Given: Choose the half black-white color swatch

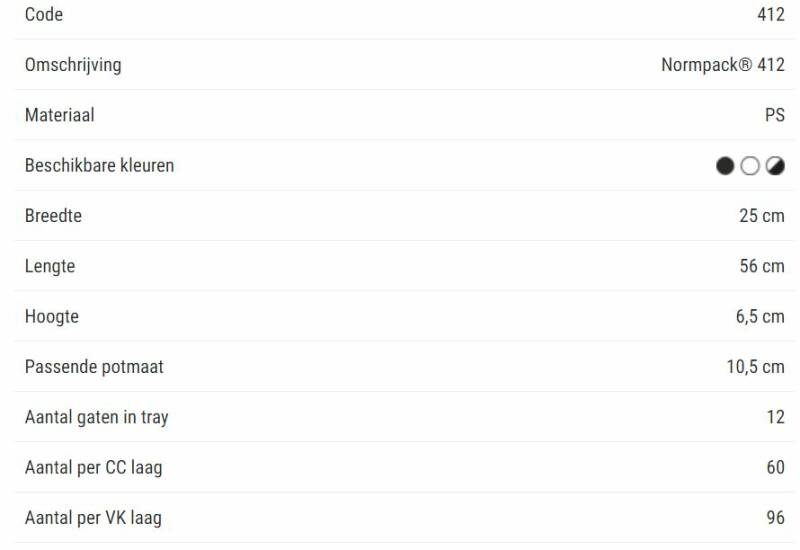Looking at the screenshot, I should tap(775, 166).
